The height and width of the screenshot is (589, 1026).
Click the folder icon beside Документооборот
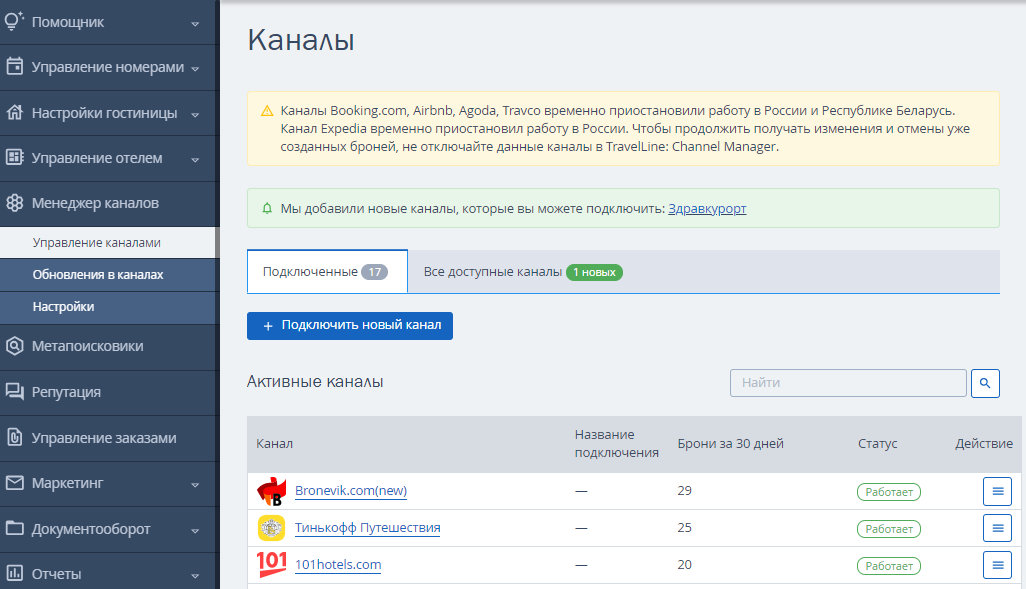pos(14,528)
